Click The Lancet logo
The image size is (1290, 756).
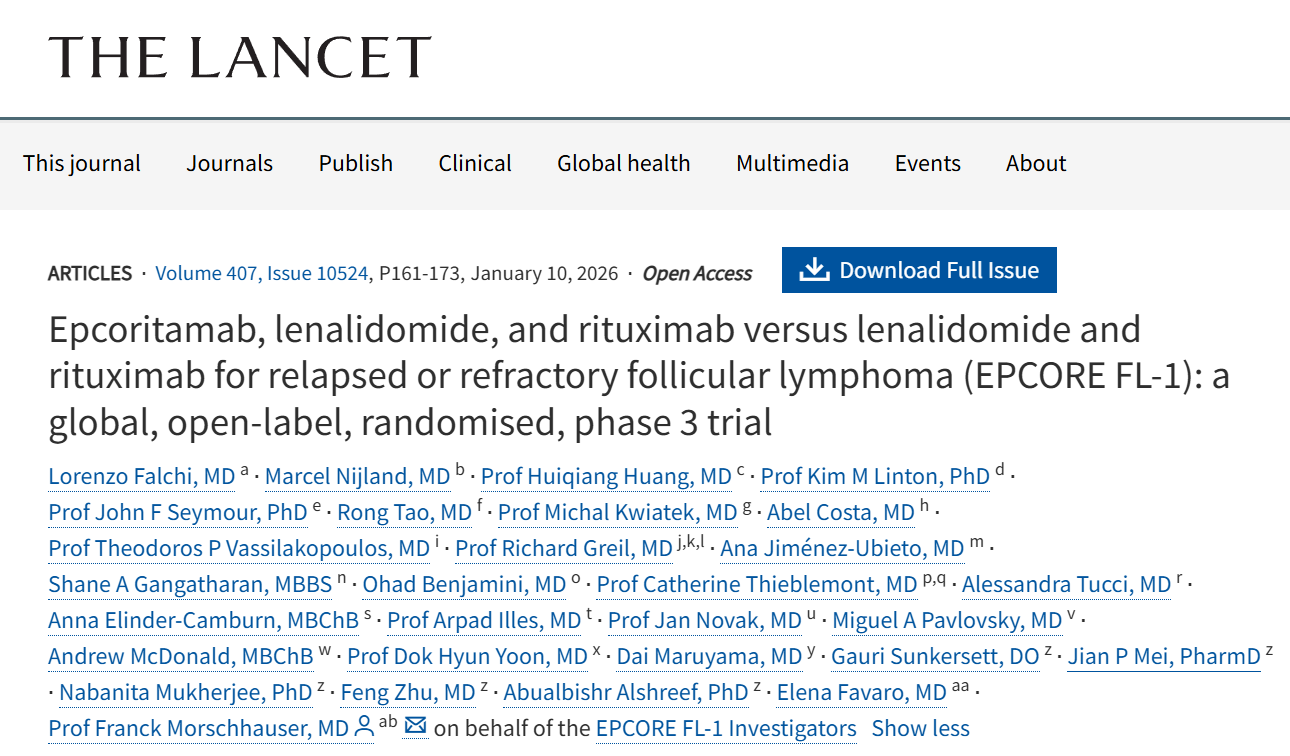click(x=240, y=57)
